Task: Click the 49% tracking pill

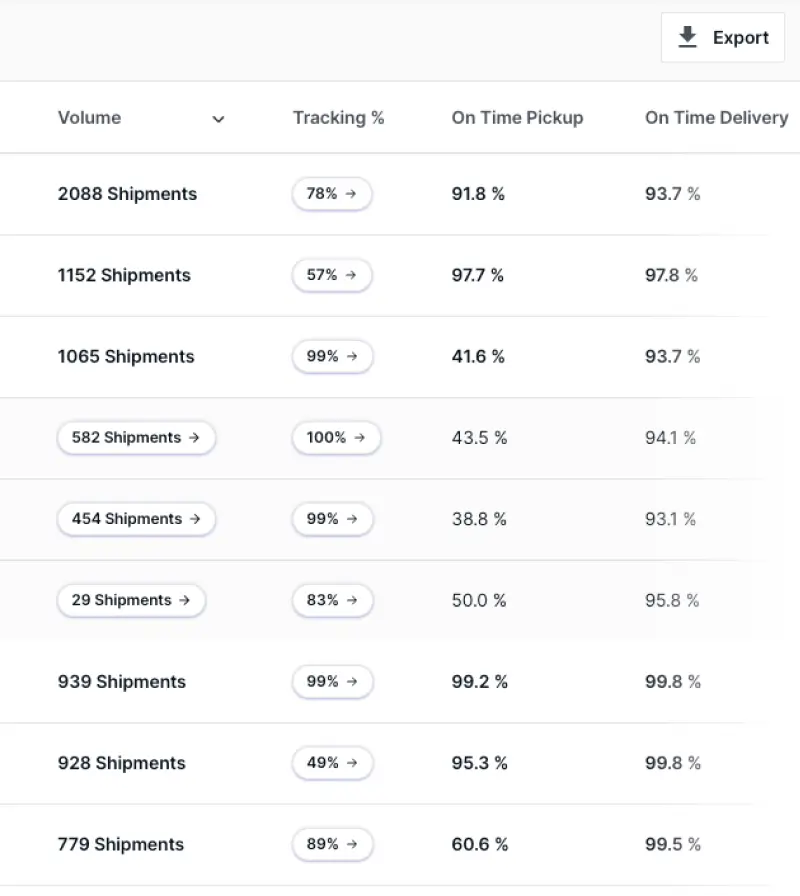Action: [x=332, y=763]
